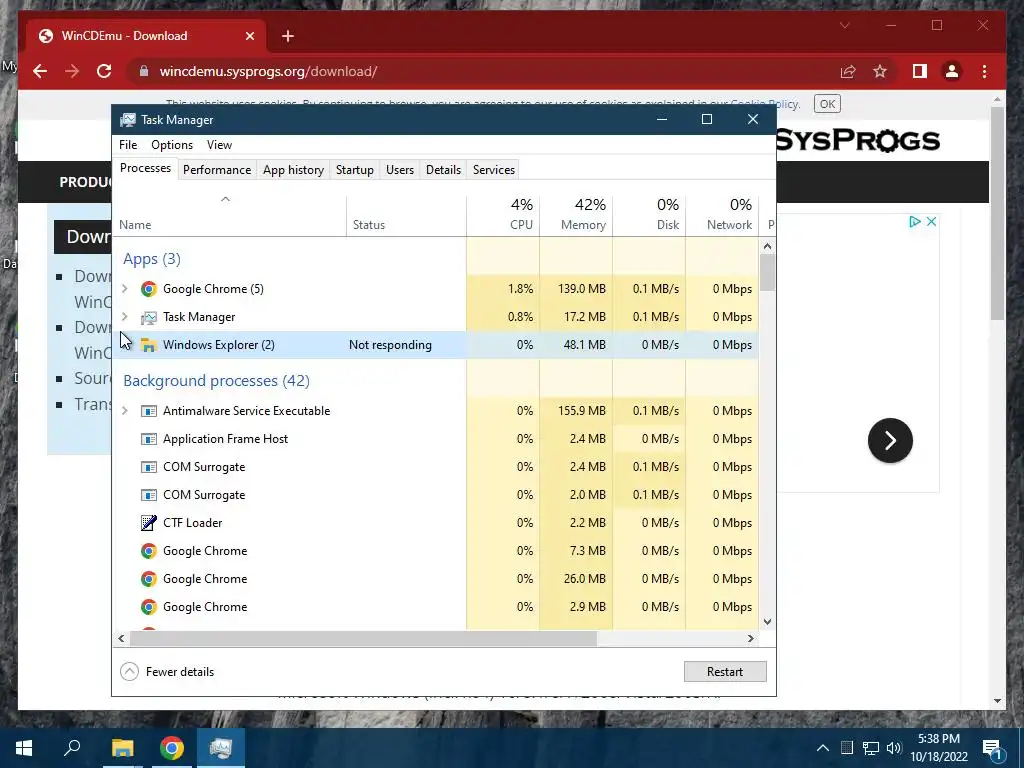This screenshot has height=768, width=1024.
Task: Open a new Chrome tab with plus icon
Action: [287, 36]
